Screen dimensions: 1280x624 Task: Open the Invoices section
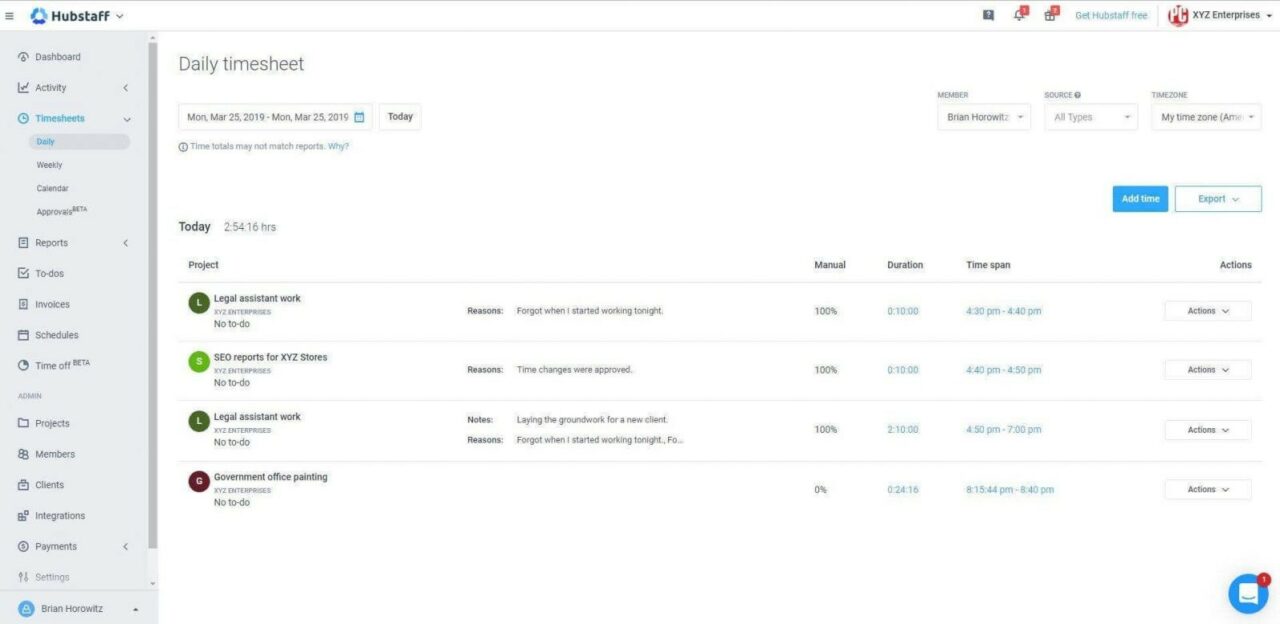pos(50,304)
